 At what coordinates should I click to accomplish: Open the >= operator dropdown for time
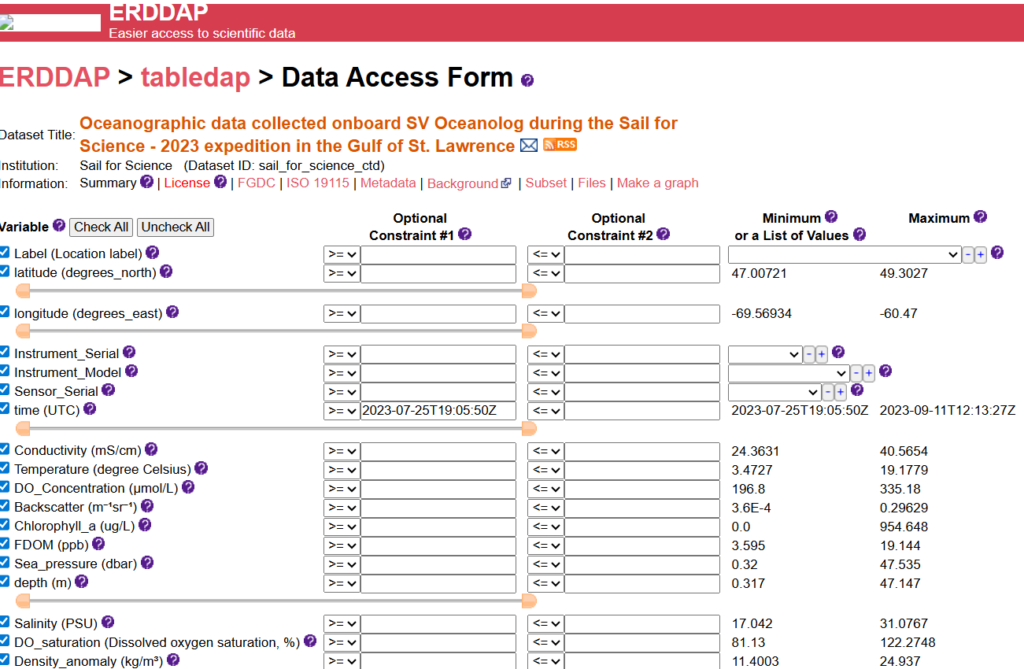341,411
